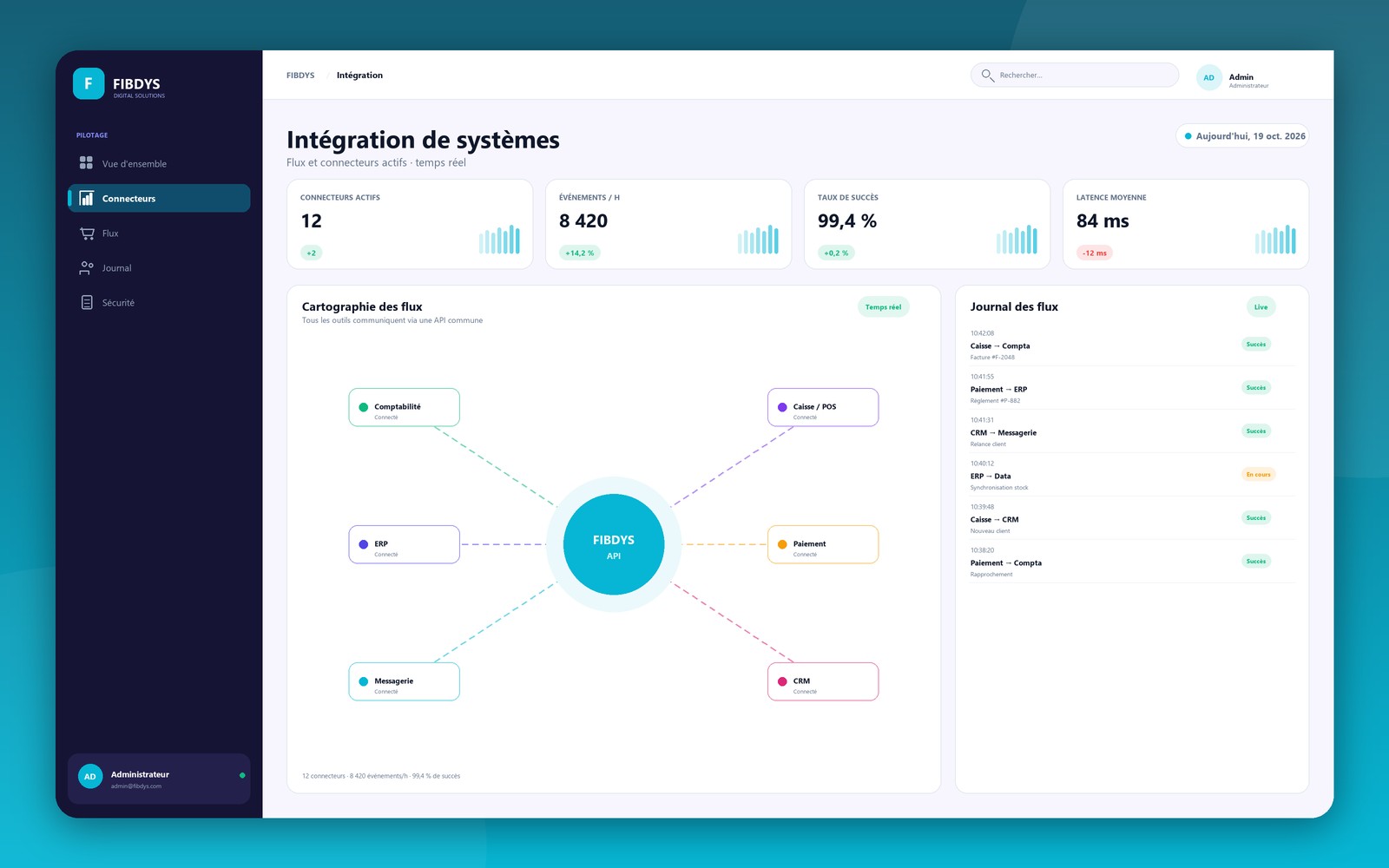This screenshot has height=868, width=1389.
Task: Select the CRM connector node
Action: click(x=823, y=681)
